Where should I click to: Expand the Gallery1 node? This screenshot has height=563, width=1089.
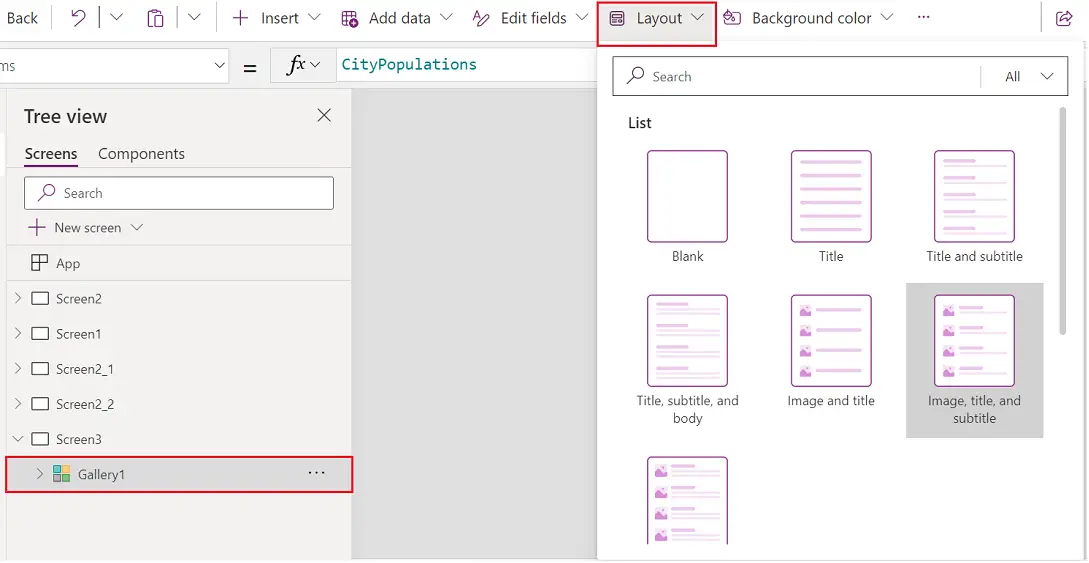click(40, 474)
